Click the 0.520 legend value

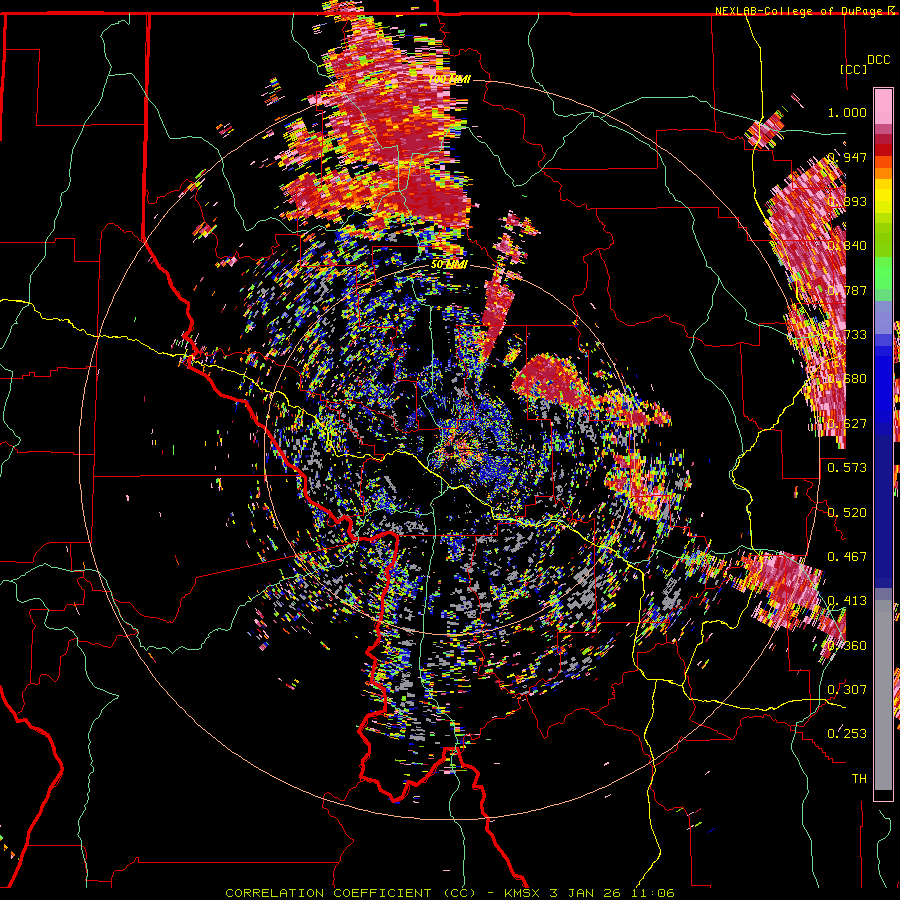[847, 512]
